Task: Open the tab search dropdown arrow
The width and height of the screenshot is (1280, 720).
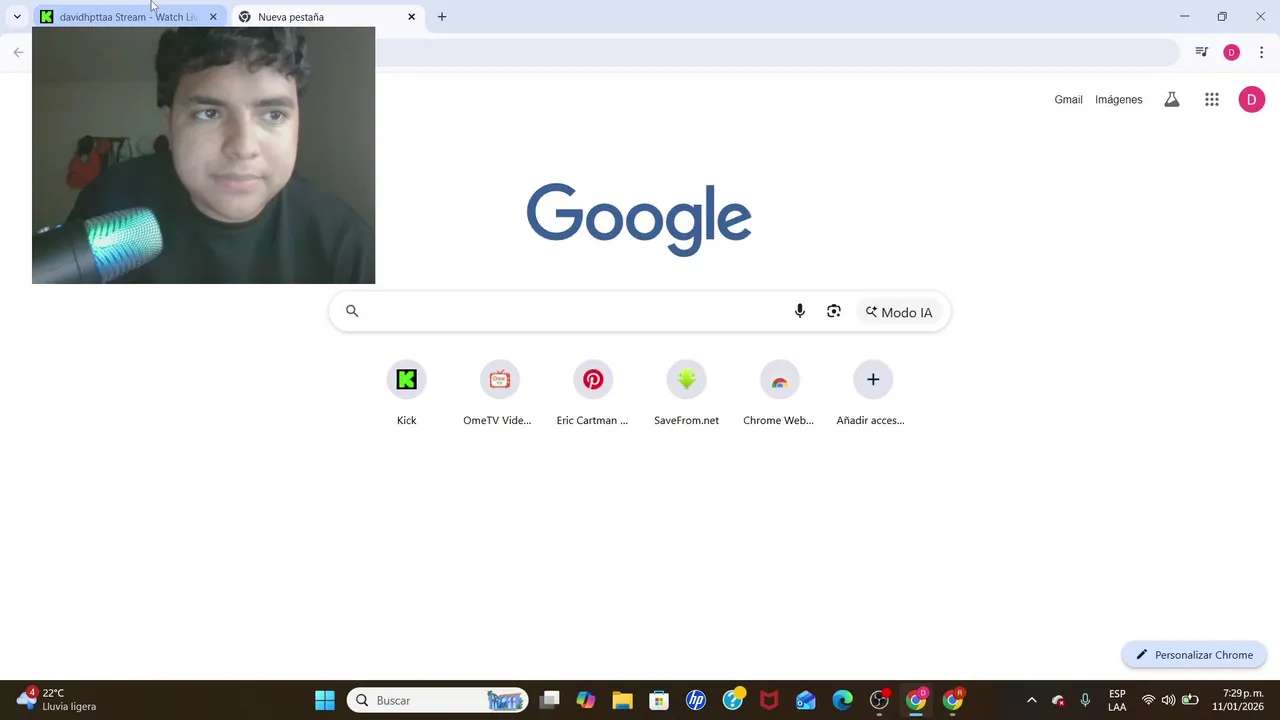Action: 17,16
